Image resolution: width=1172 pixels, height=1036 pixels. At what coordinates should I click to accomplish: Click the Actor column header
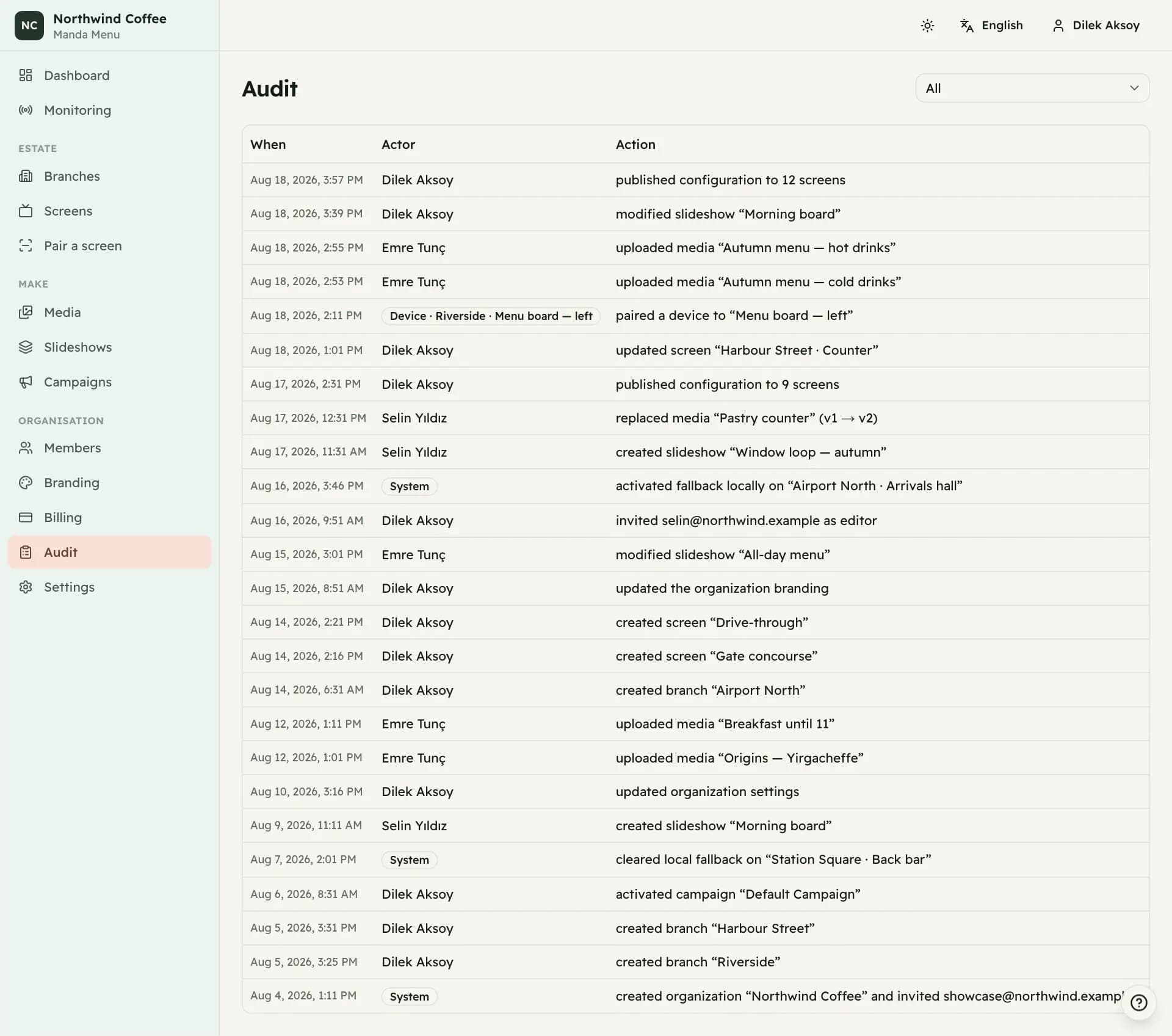(x=398, y=144)
